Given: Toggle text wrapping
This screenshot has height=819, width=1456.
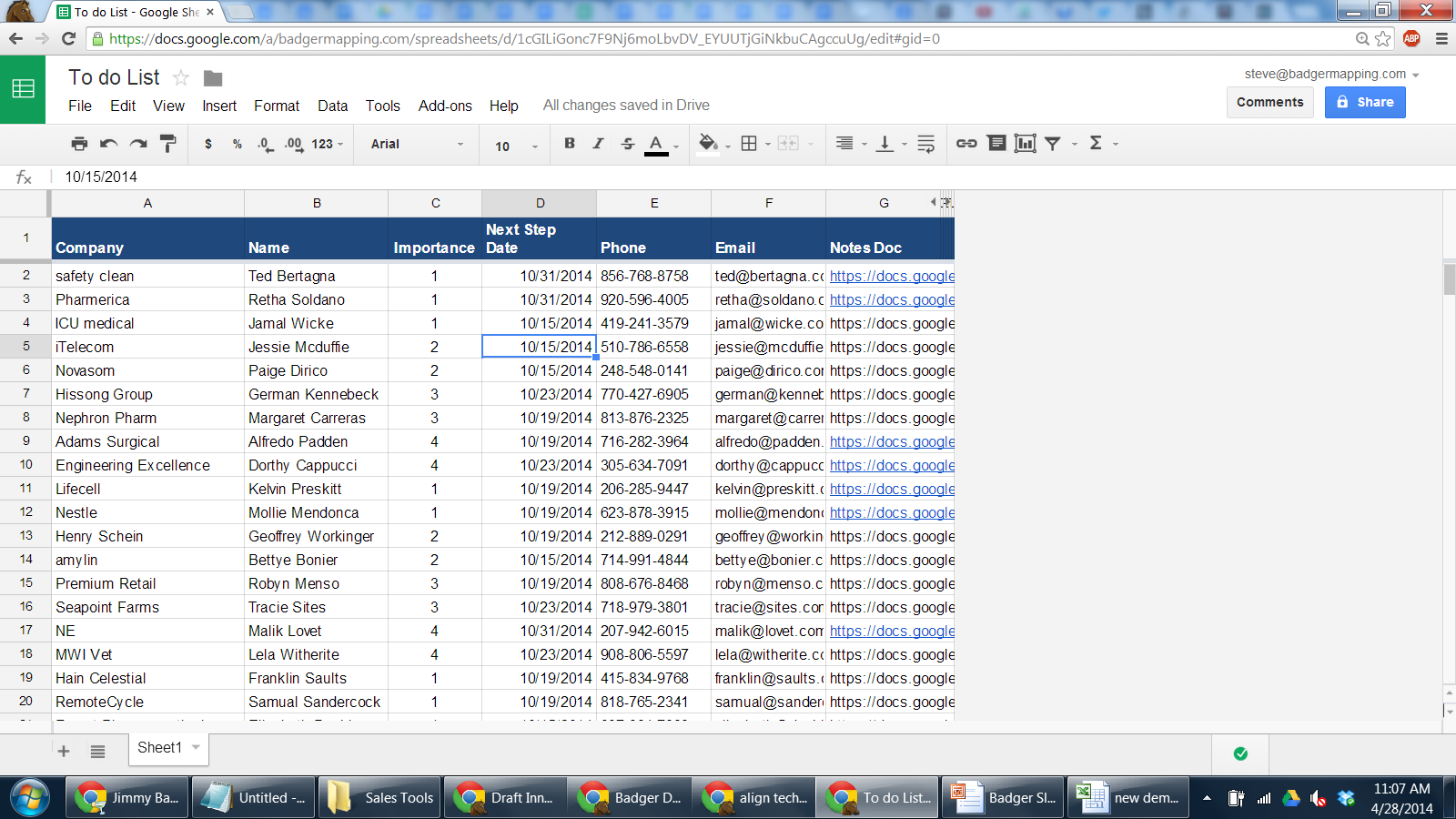Looking at the screenshot, I should coord(926,144).
